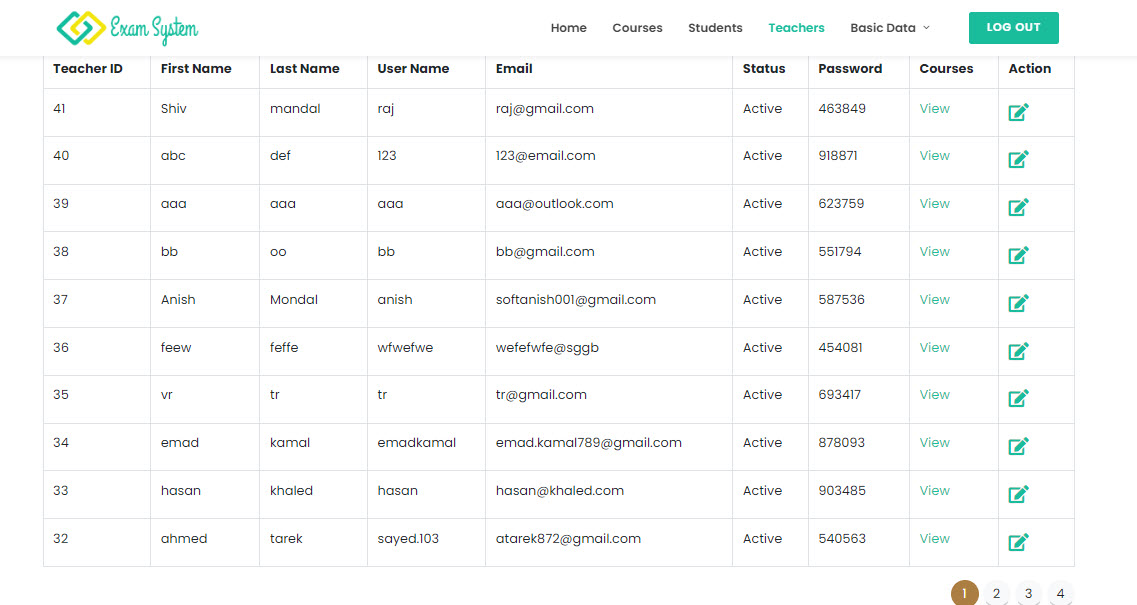The height and width of the screenshot is (605, 1137).
Task: Edit ahmed tarek's teacher entry
Action: (1018, 542)
